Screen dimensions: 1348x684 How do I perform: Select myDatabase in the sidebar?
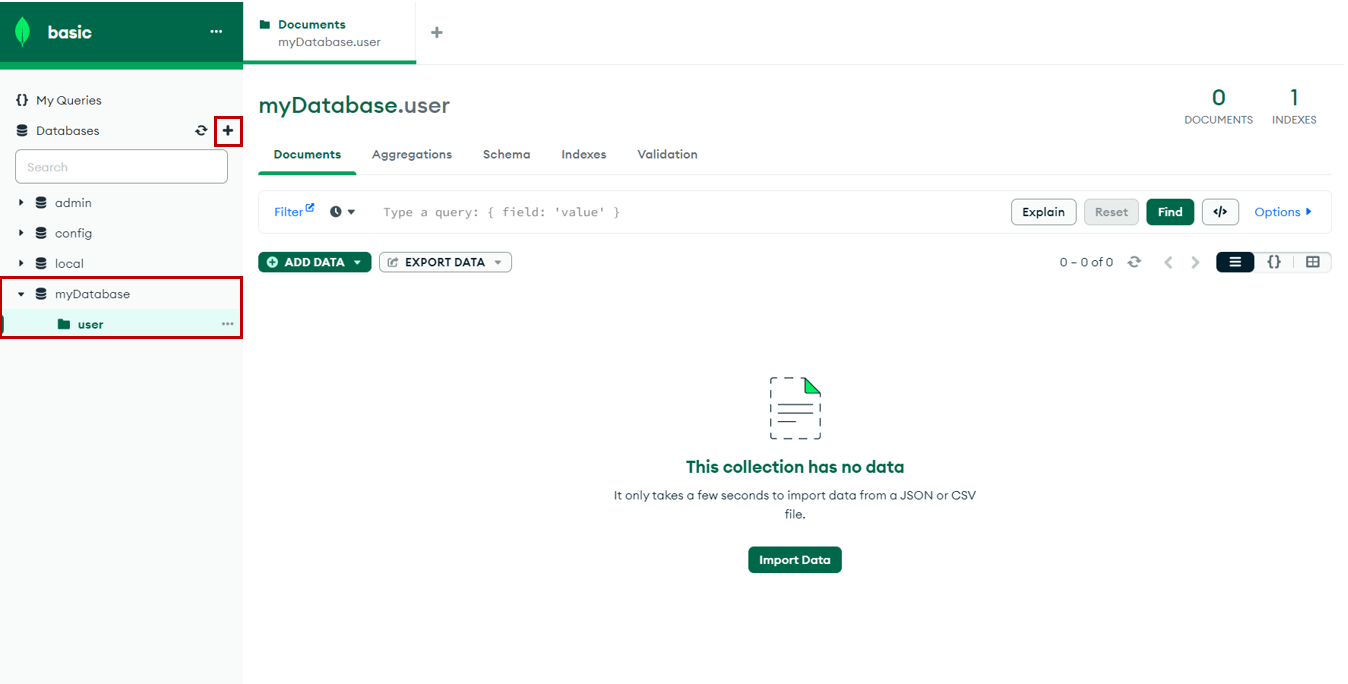tap(92, 294)
